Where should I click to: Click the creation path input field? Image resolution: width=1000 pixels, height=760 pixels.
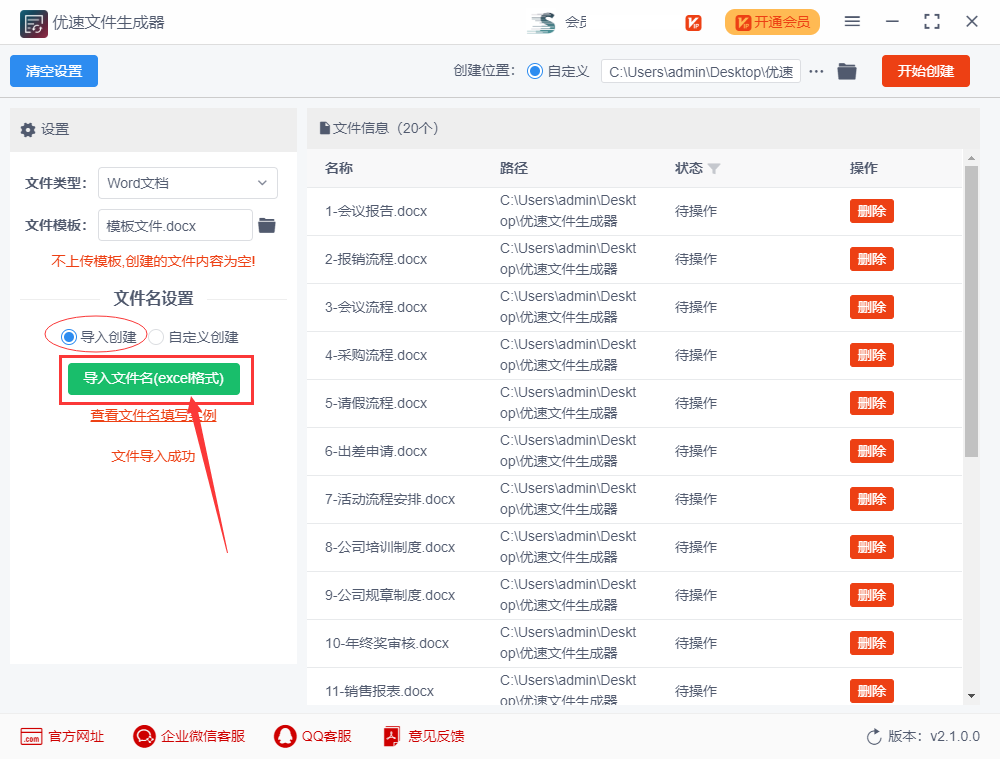(701, 71)
